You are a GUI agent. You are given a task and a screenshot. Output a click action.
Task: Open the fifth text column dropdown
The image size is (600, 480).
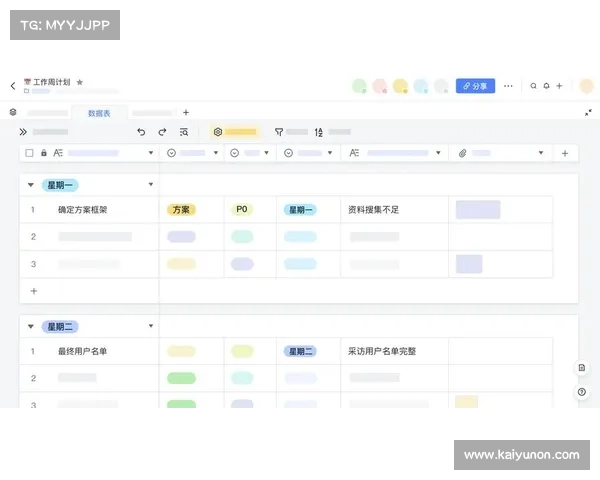438,153
